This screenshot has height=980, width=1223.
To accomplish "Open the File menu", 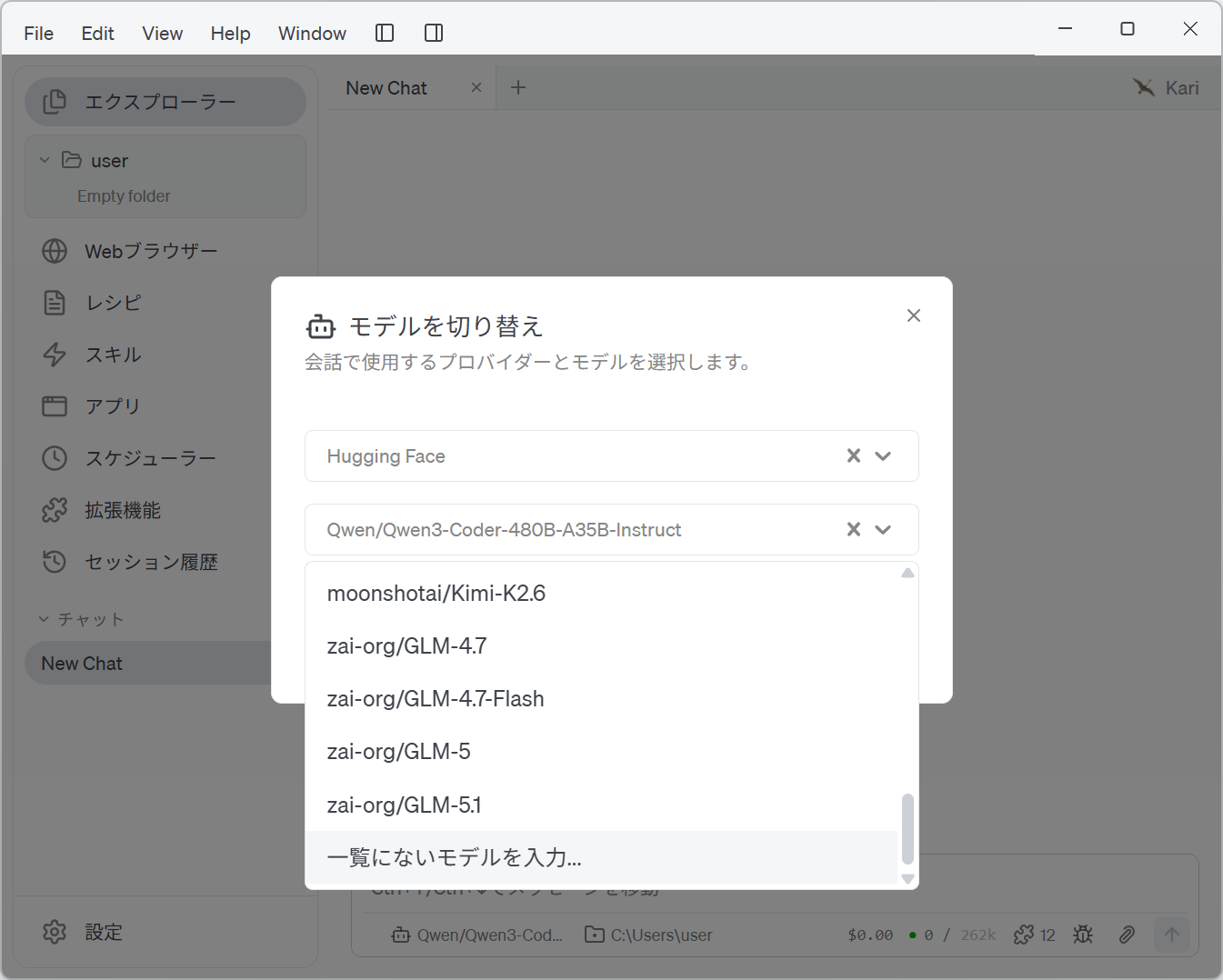I will tap(38, 34).
